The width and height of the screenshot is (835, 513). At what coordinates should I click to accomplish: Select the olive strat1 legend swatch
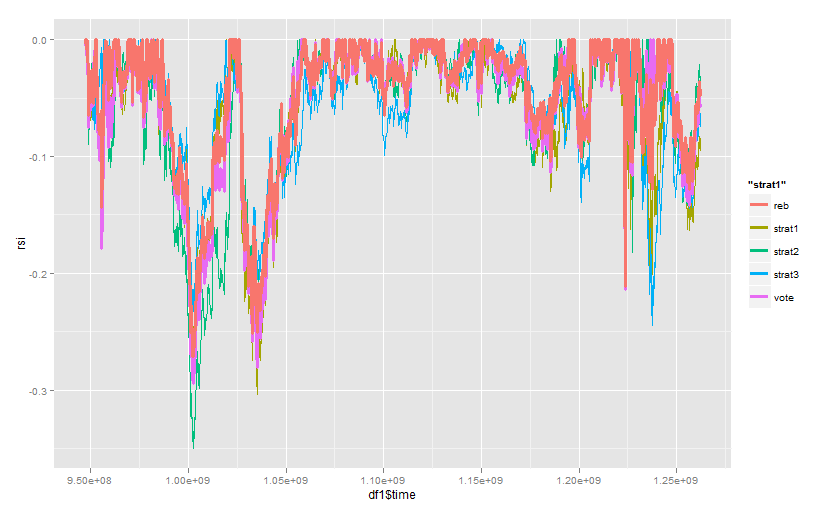[760, 228]
